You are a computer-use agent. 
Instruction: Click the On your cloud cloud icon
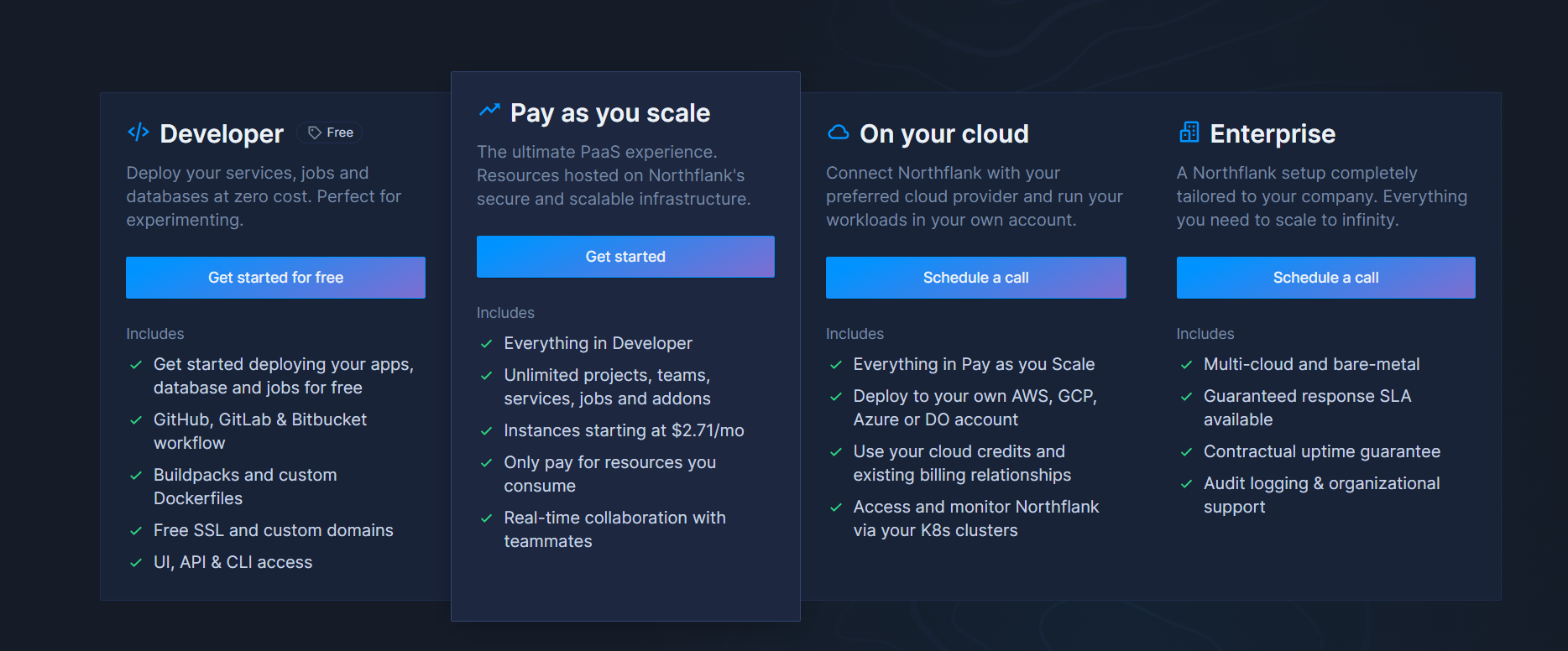click(838, 132)
